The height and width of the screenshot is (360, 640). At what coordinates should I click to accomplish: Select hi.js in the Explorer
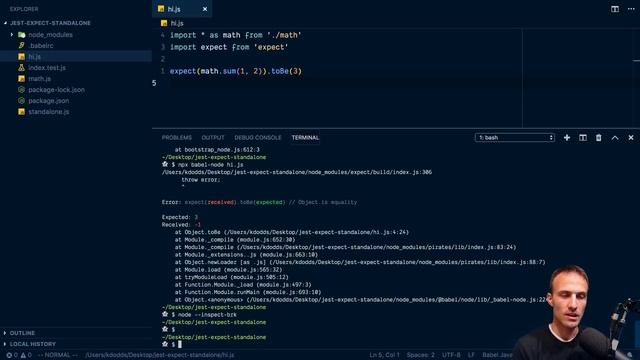point(76,57)
